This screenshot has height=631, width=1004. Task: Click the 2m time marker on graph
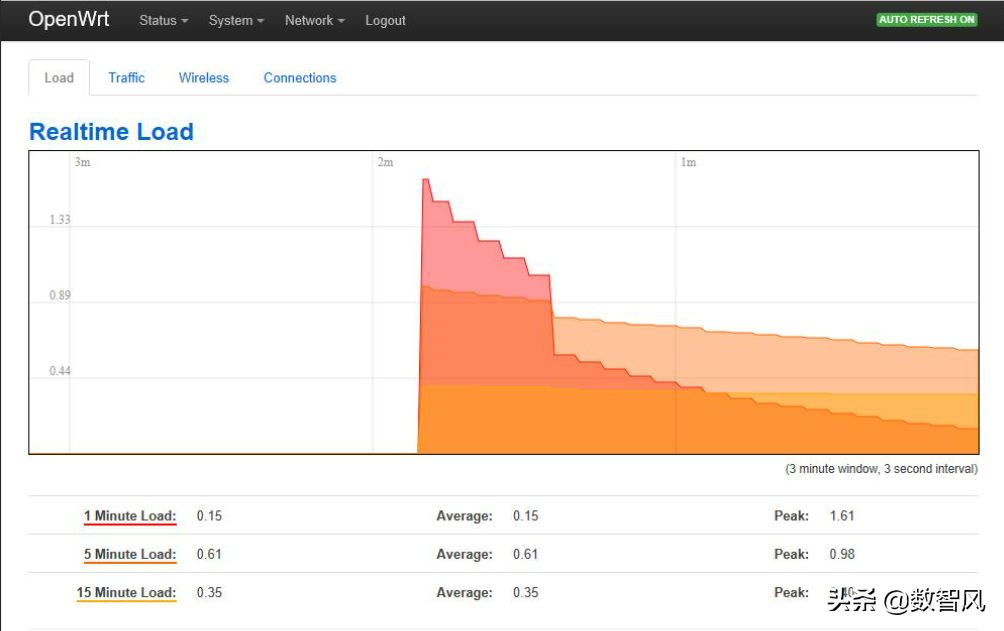[385, 162]
